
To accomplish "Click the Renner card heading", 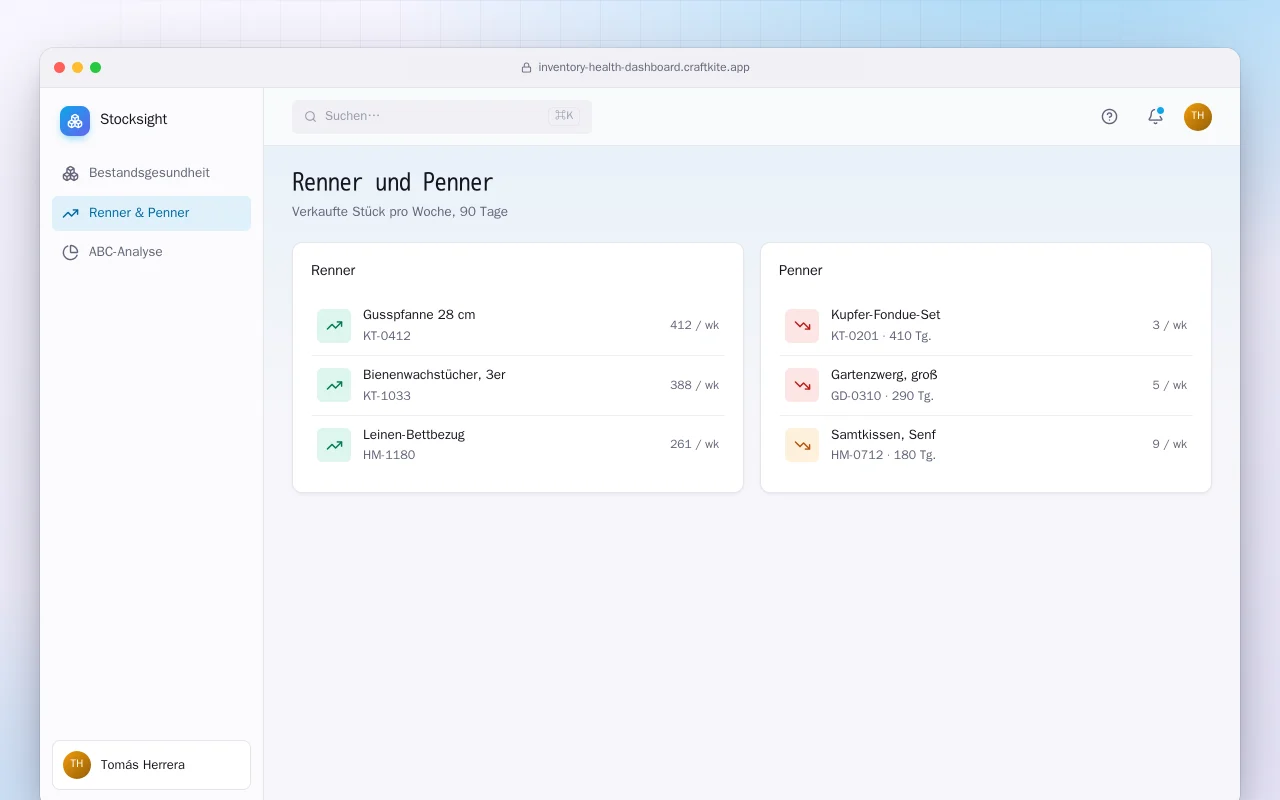I will (x=333, y=270).
